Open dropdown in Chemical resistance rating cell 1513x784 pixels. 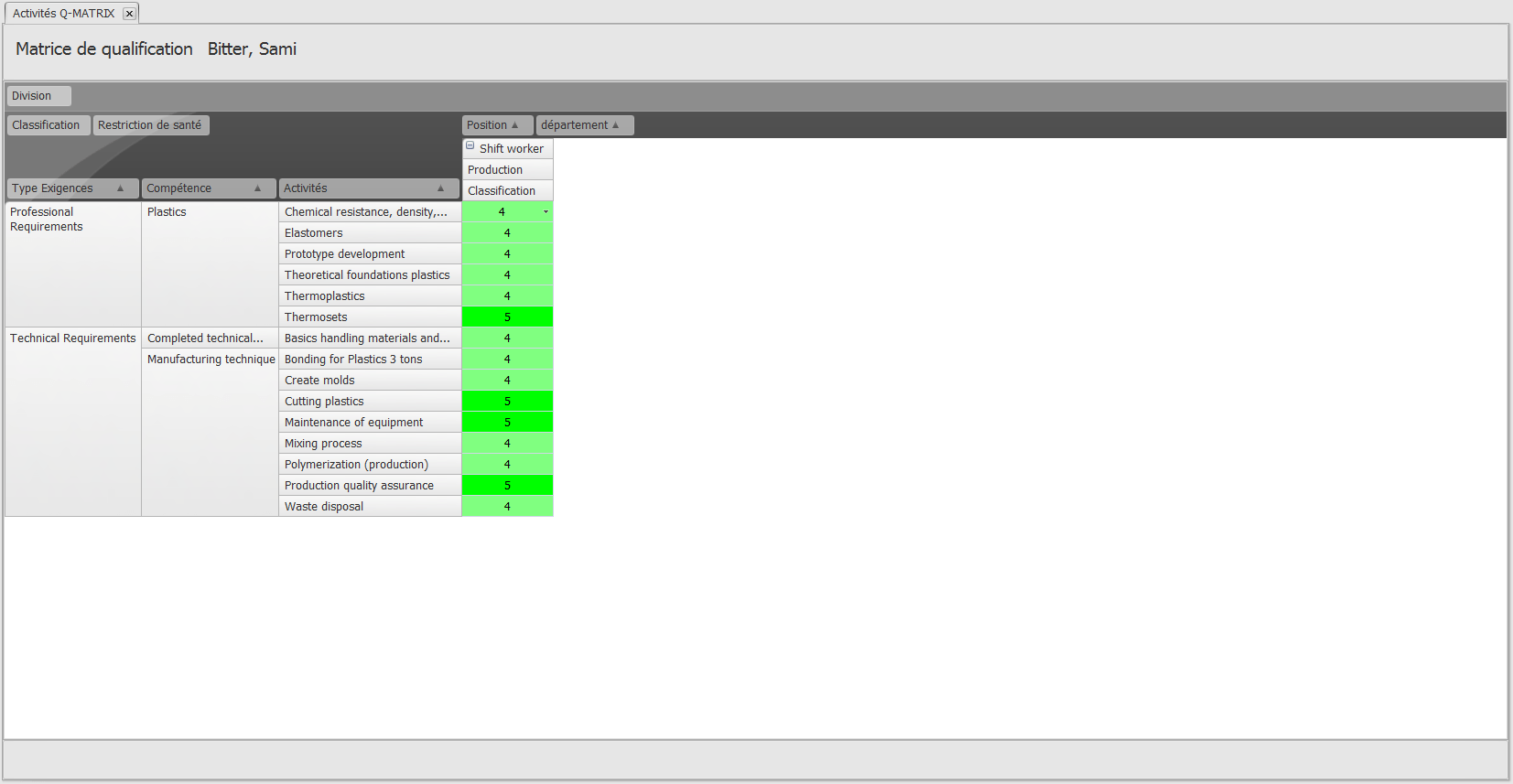pyautogui.click(x=546, y=212)
